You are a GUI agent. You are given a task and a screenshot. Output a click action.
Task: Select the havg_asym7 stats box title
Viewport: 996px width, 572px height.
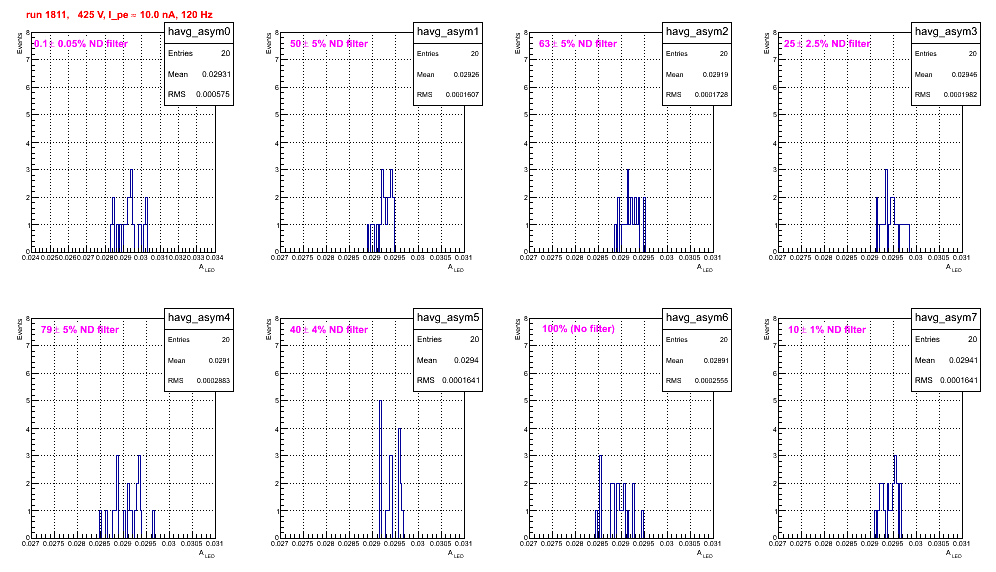946,318
